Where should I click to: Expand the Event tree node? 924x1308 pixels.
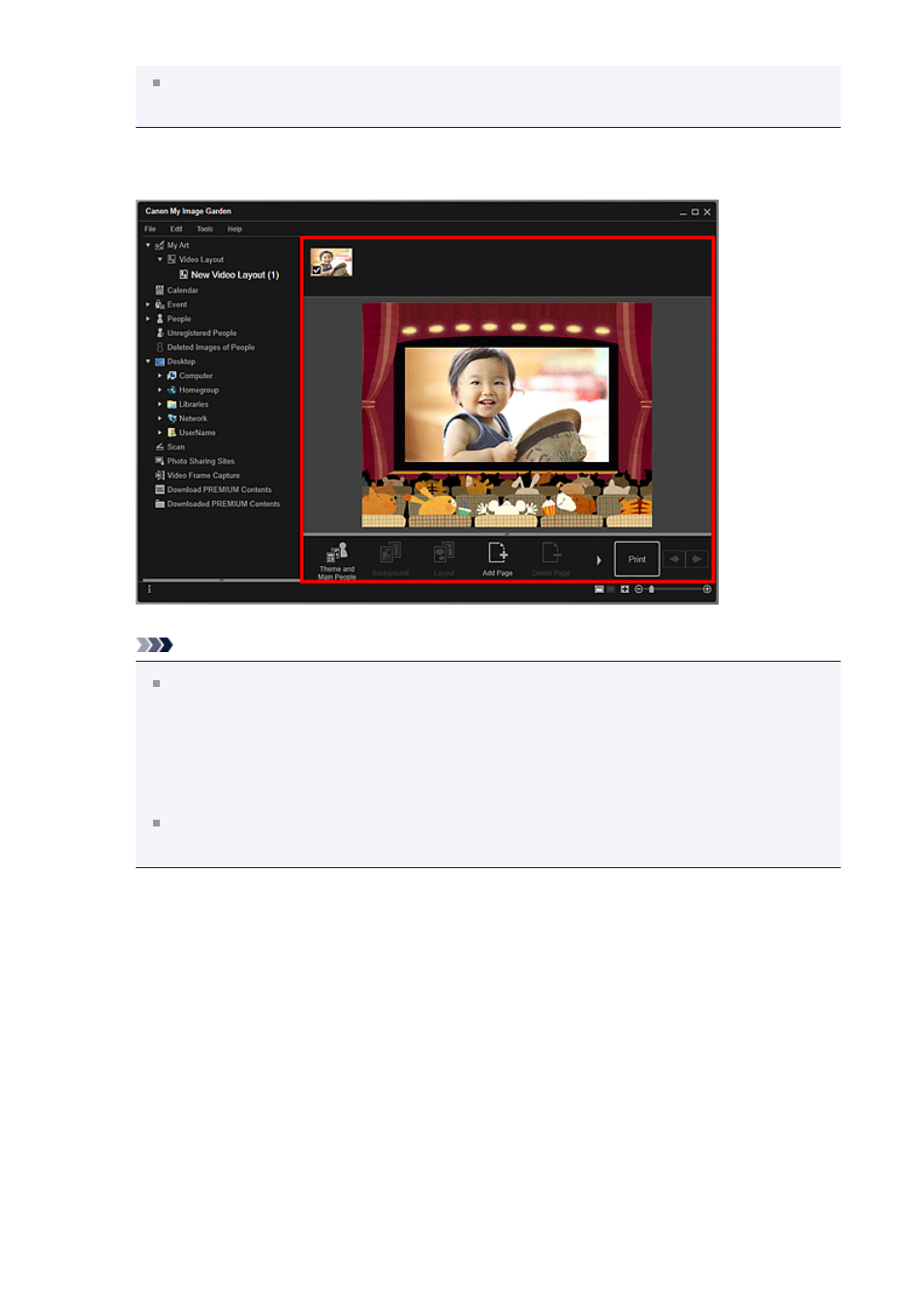click(148, 304)
